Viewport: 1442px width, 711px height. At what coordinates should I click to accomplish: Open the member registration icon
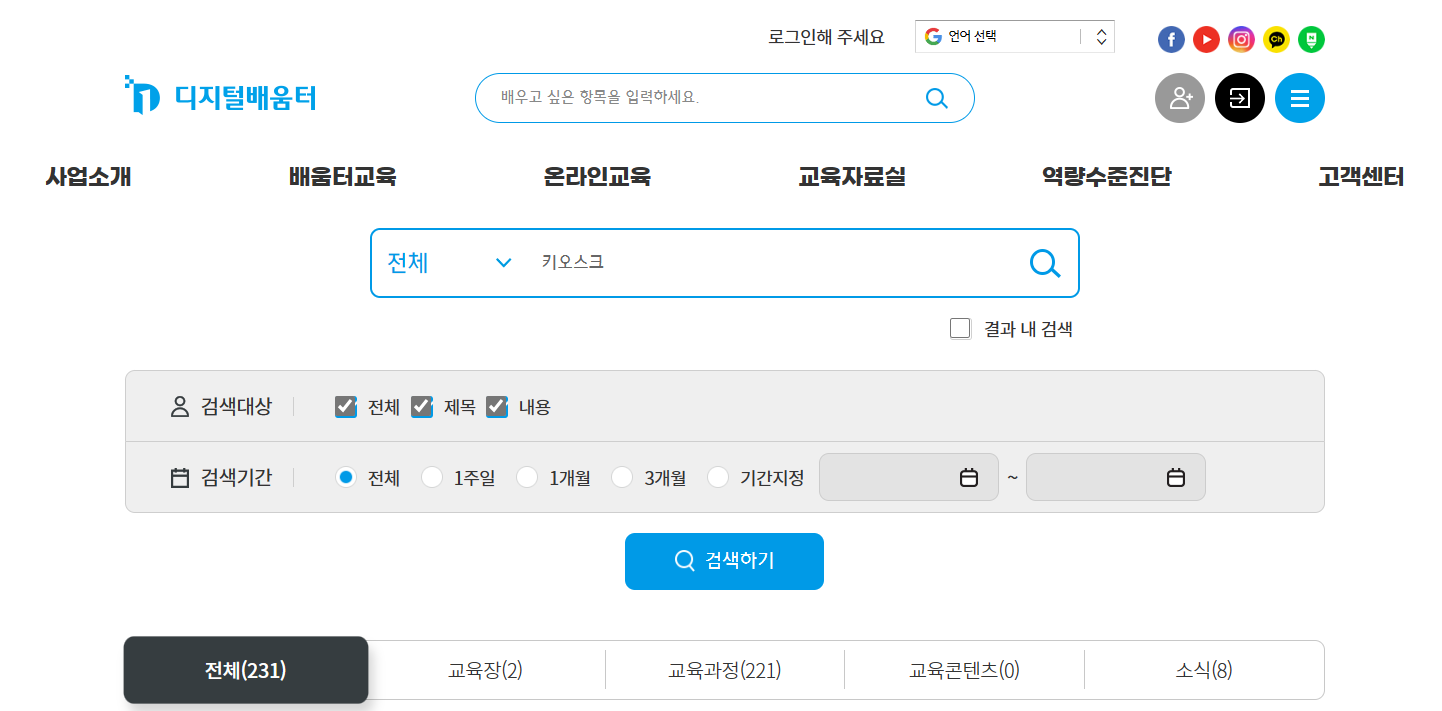(x=1180, y=98)
